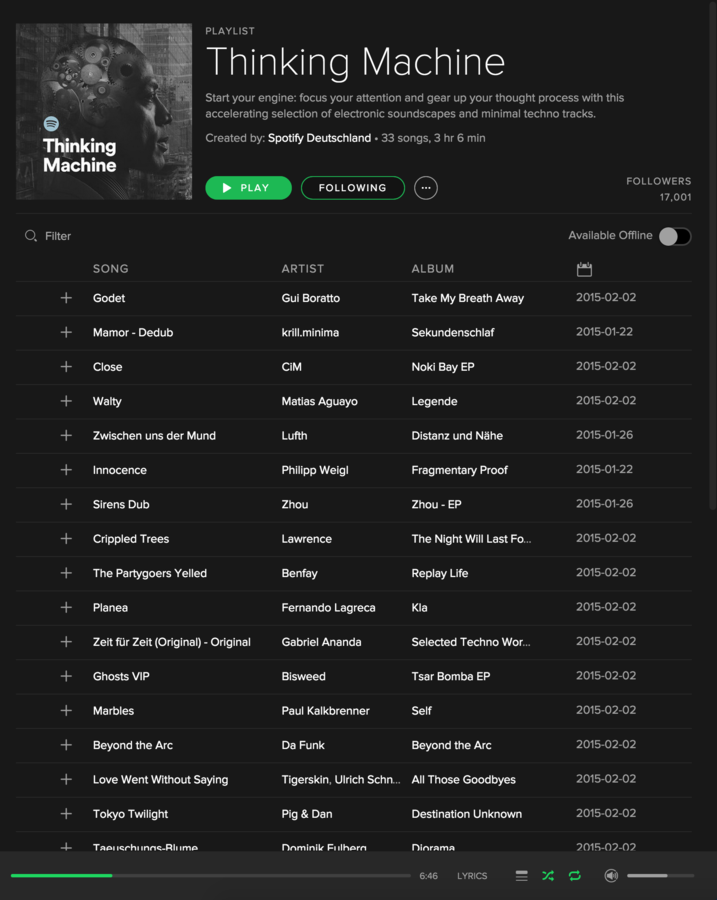
Task: Click the Thinking Machine playlist cover art
Action: click(104, 111)
